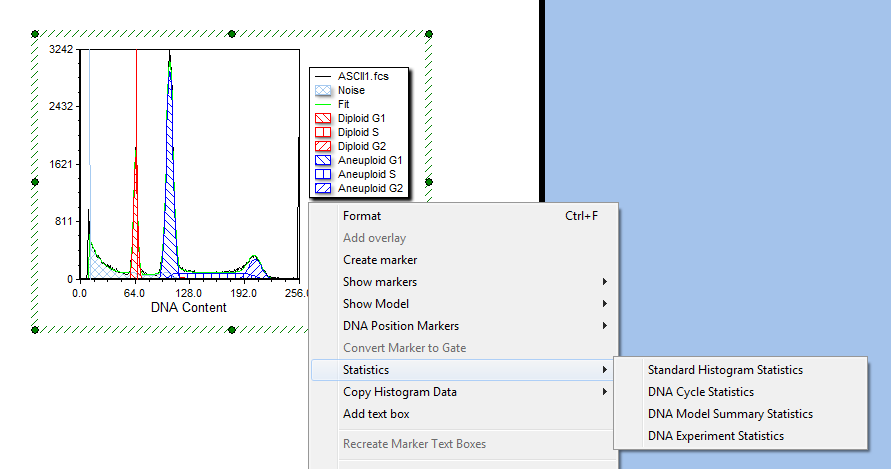Click the Aneuploid S legend icon
The width and height of the screenshot is (891, 469).
[x=323, y=174]
